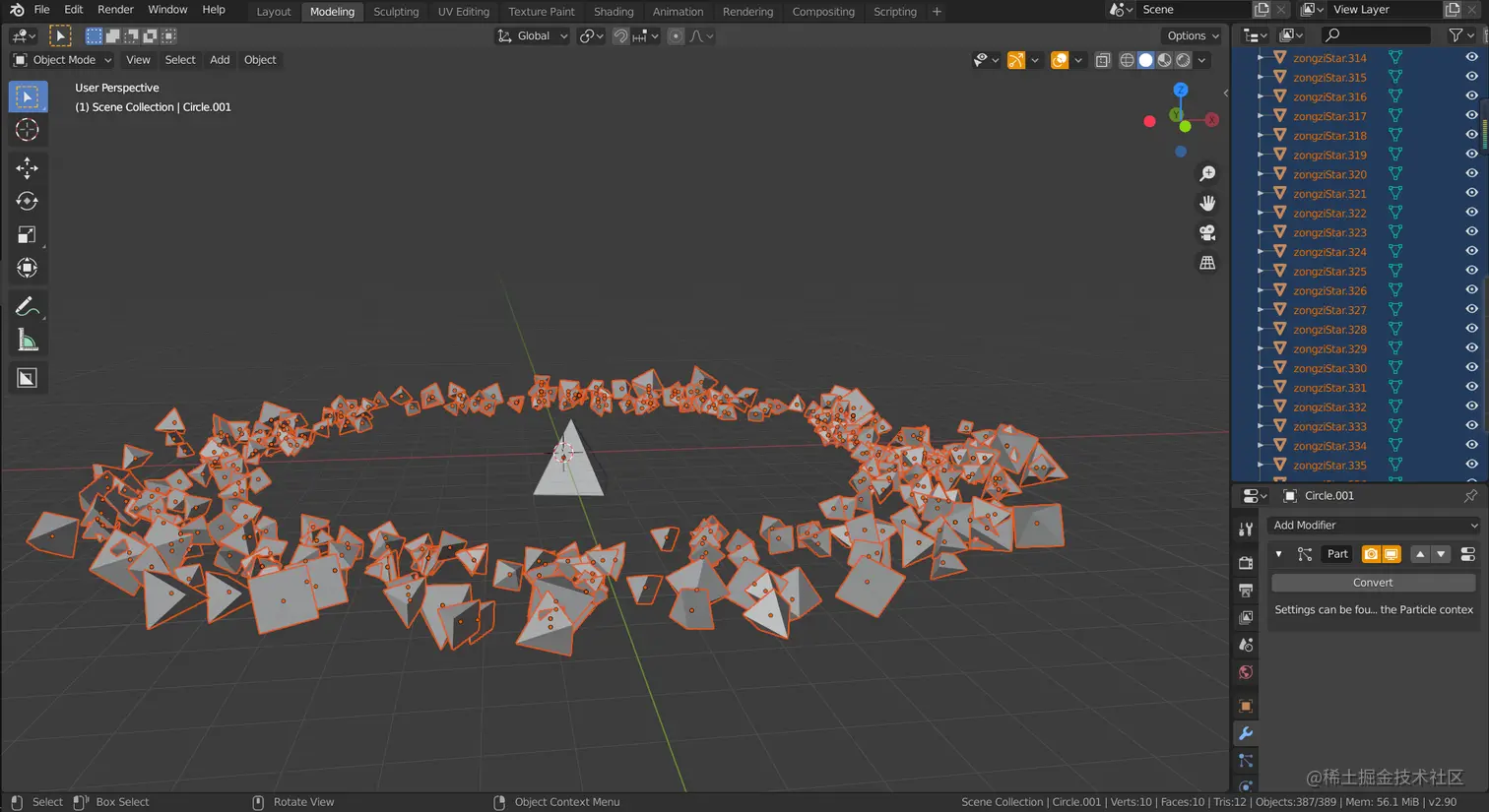Image resolution: width=1489 pixels, height=812 pixels.
Task: Open the Render properties tab
Action: 1246,562
